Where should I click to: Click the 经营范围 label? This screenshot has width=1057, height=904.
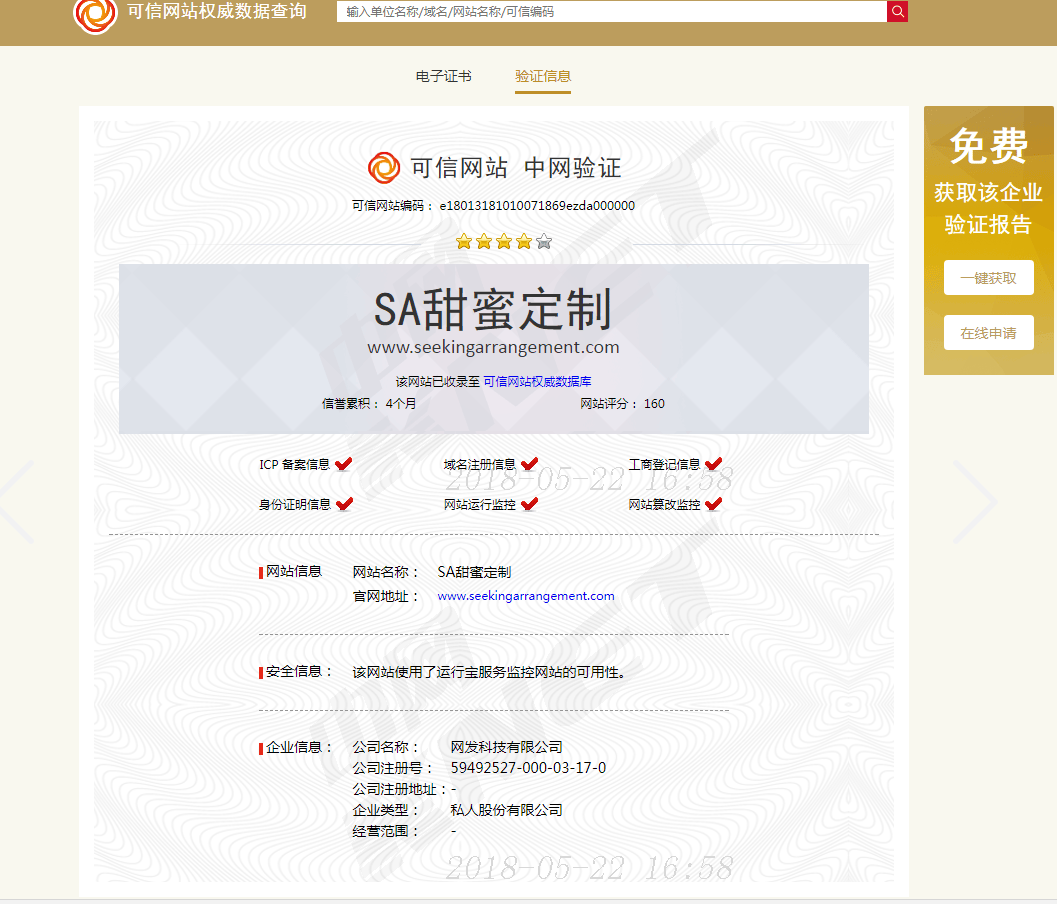point(386,831)
